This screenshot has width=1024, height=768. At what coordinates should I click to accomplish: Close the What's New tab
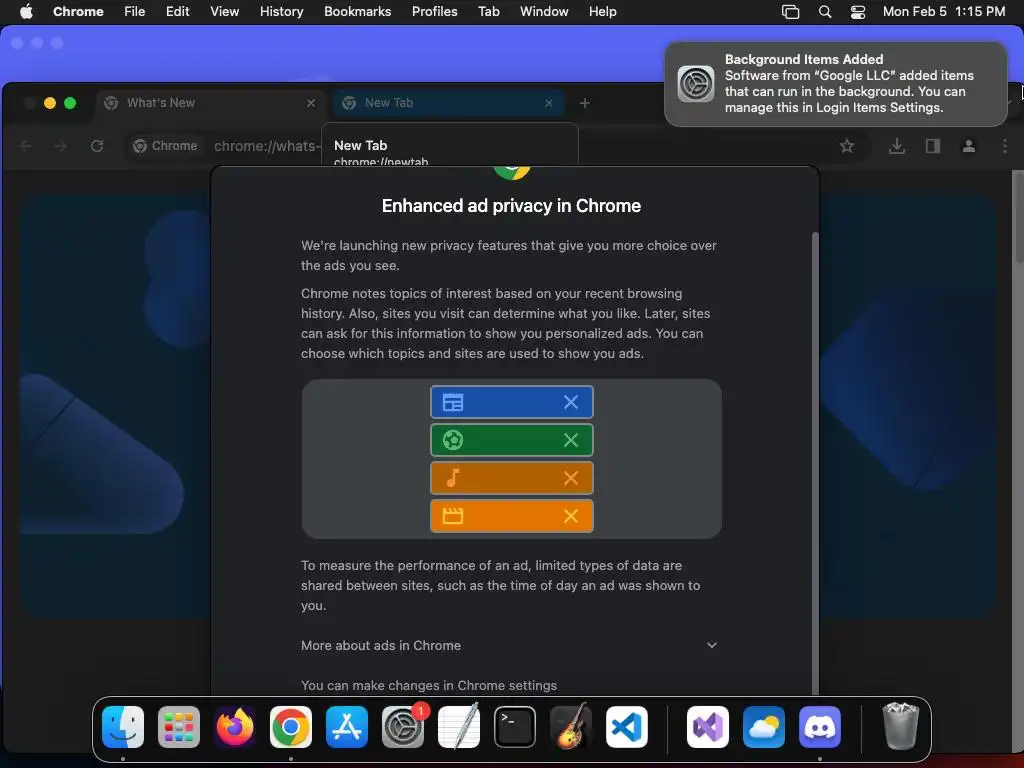pos(311,103)
